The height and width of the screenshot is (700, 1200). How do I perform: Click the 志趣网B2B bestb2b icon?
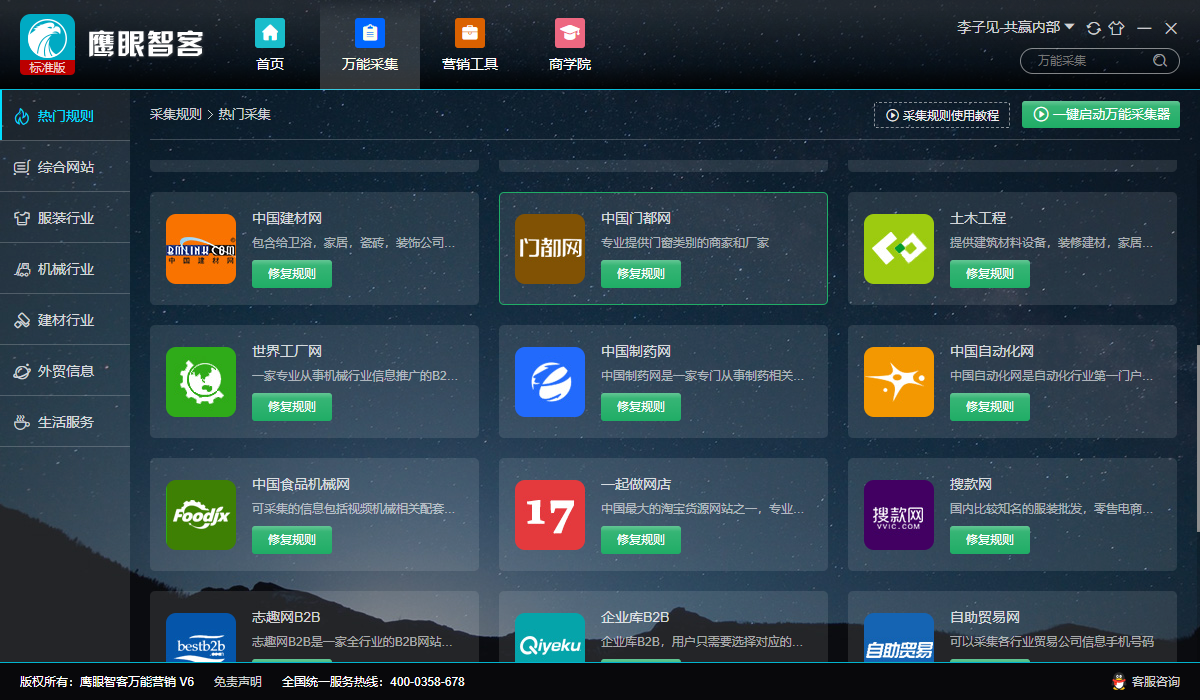pos(201,637)
